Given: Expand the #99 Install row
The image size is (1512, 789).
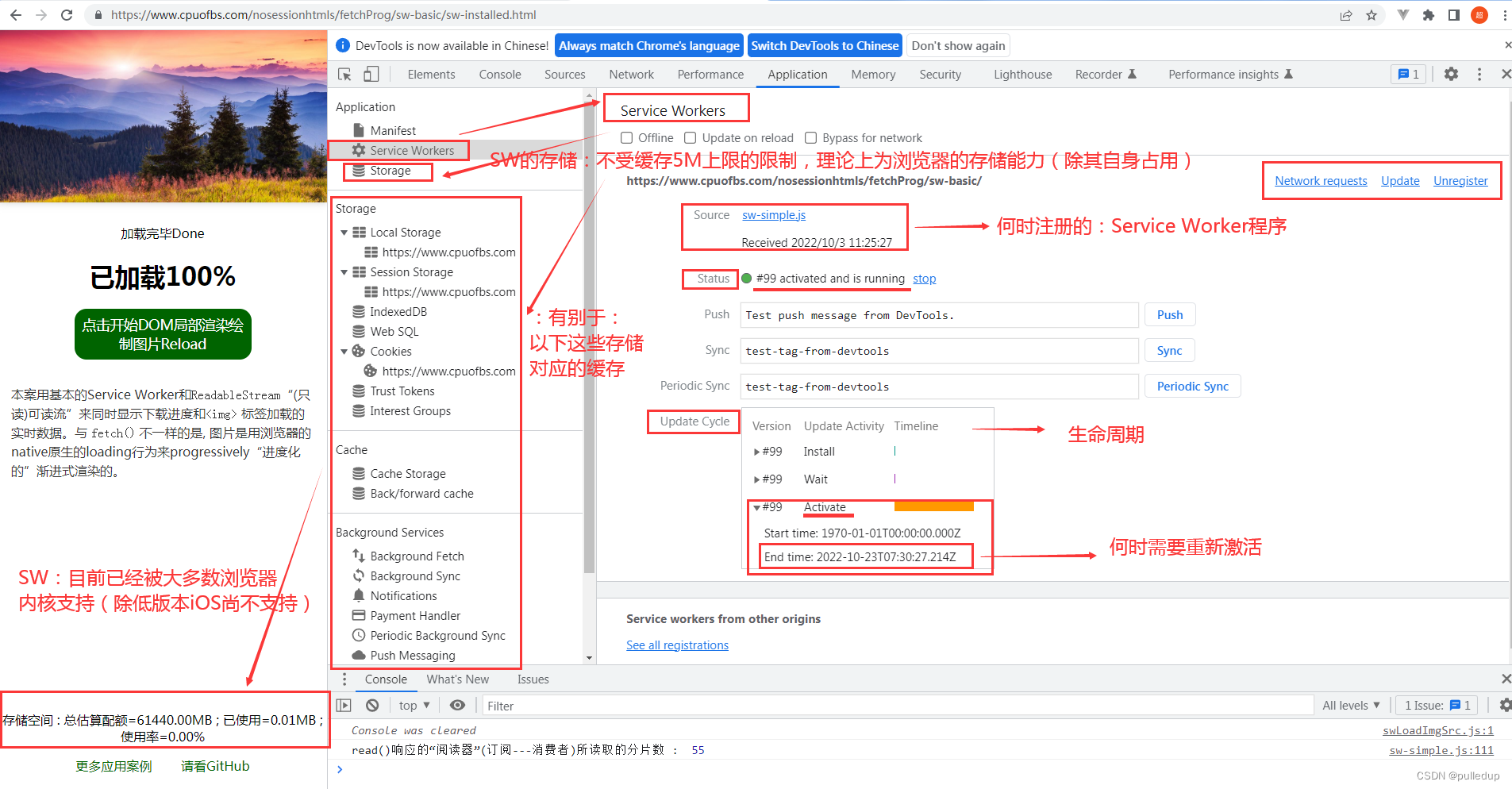Looking at the screenshot, I should tap(756, 452).
